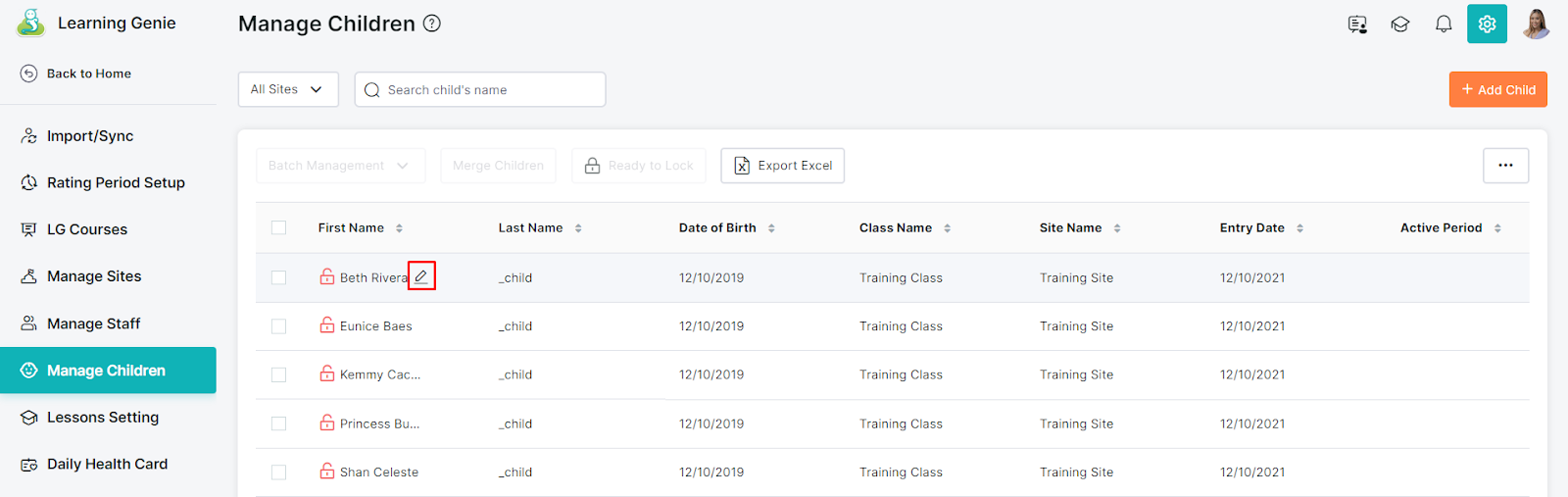Image resolution: width=1568 pixels, height=497 pixels.
Task: Click the pencil edit icon beside Beth Rivera
Action: tap(421, 276)
